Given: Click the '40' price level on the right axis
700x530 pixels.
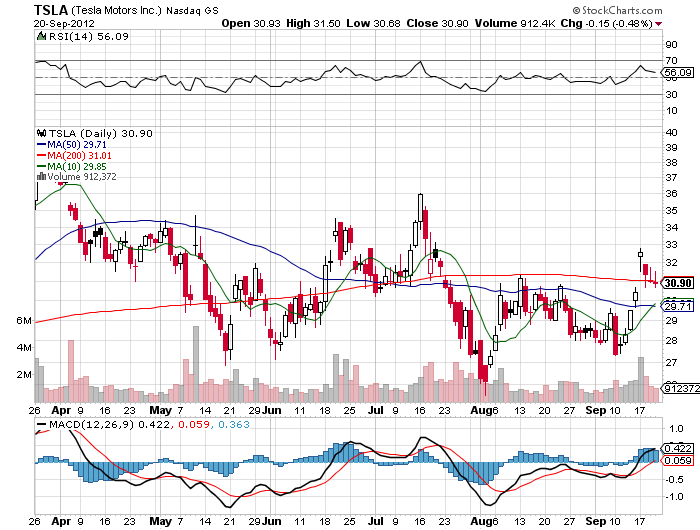Looking at the screenshot, I should click(x=671, y=132).
